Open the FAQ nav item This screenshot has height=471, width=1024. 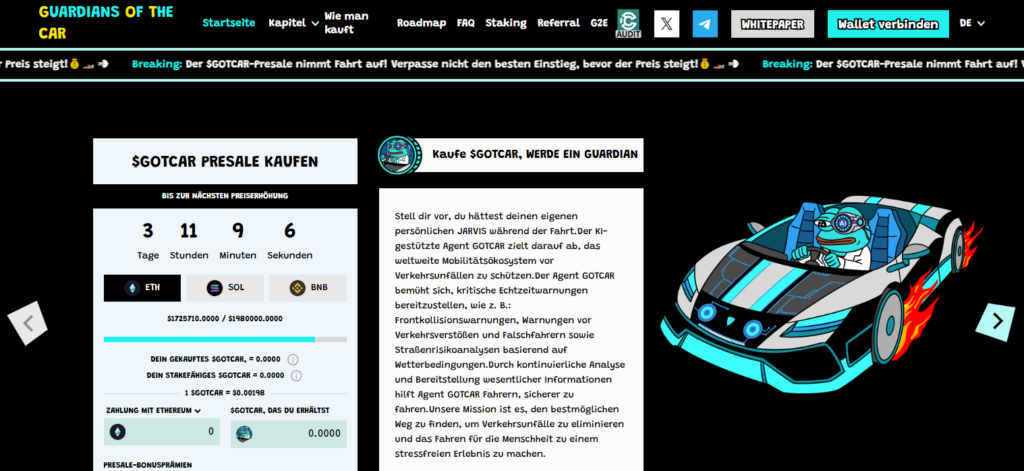point(466,23)
